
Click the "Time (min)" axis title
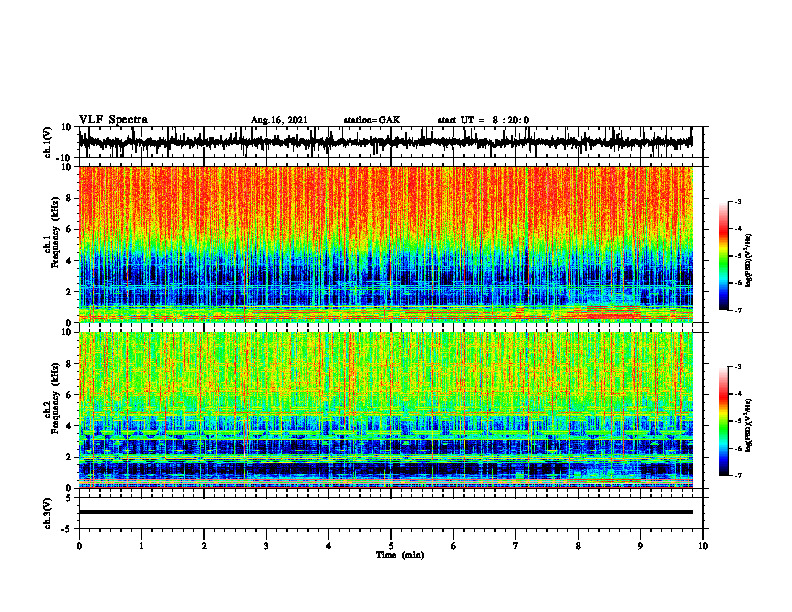[x=400, y=555]
